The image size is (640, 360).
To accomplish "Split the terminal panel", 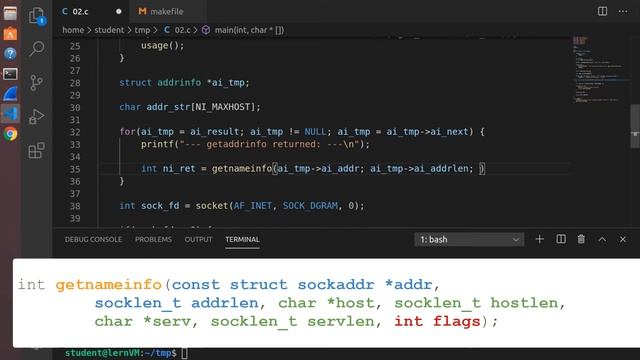I will [561, 239].
